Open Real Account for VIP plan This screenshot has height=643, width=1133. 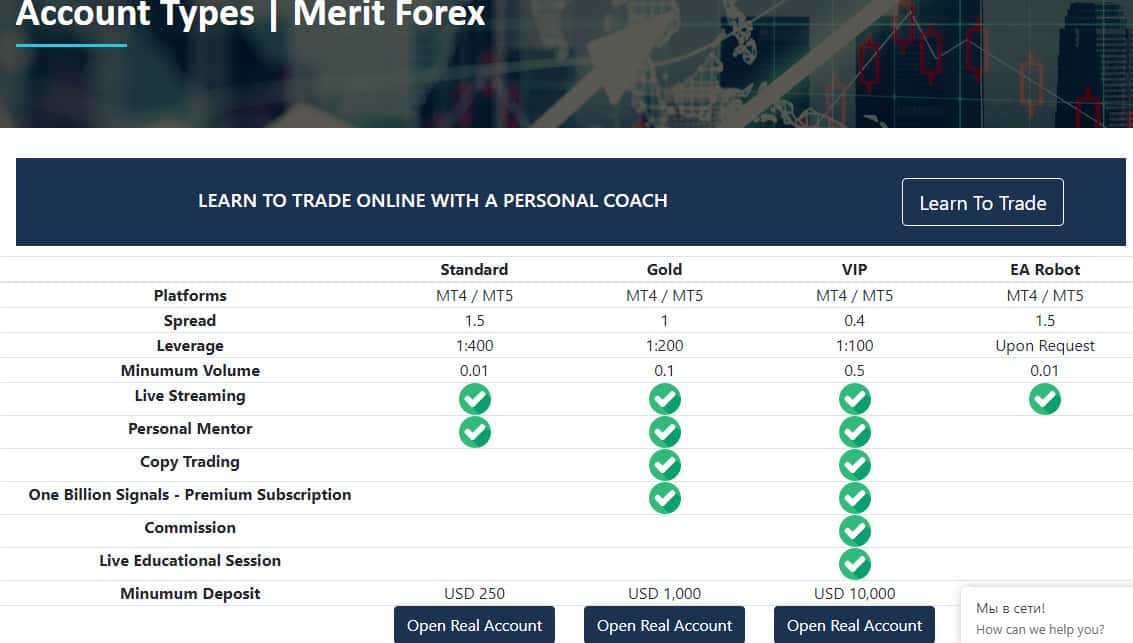pyautogui.click(x=854, y=625)
